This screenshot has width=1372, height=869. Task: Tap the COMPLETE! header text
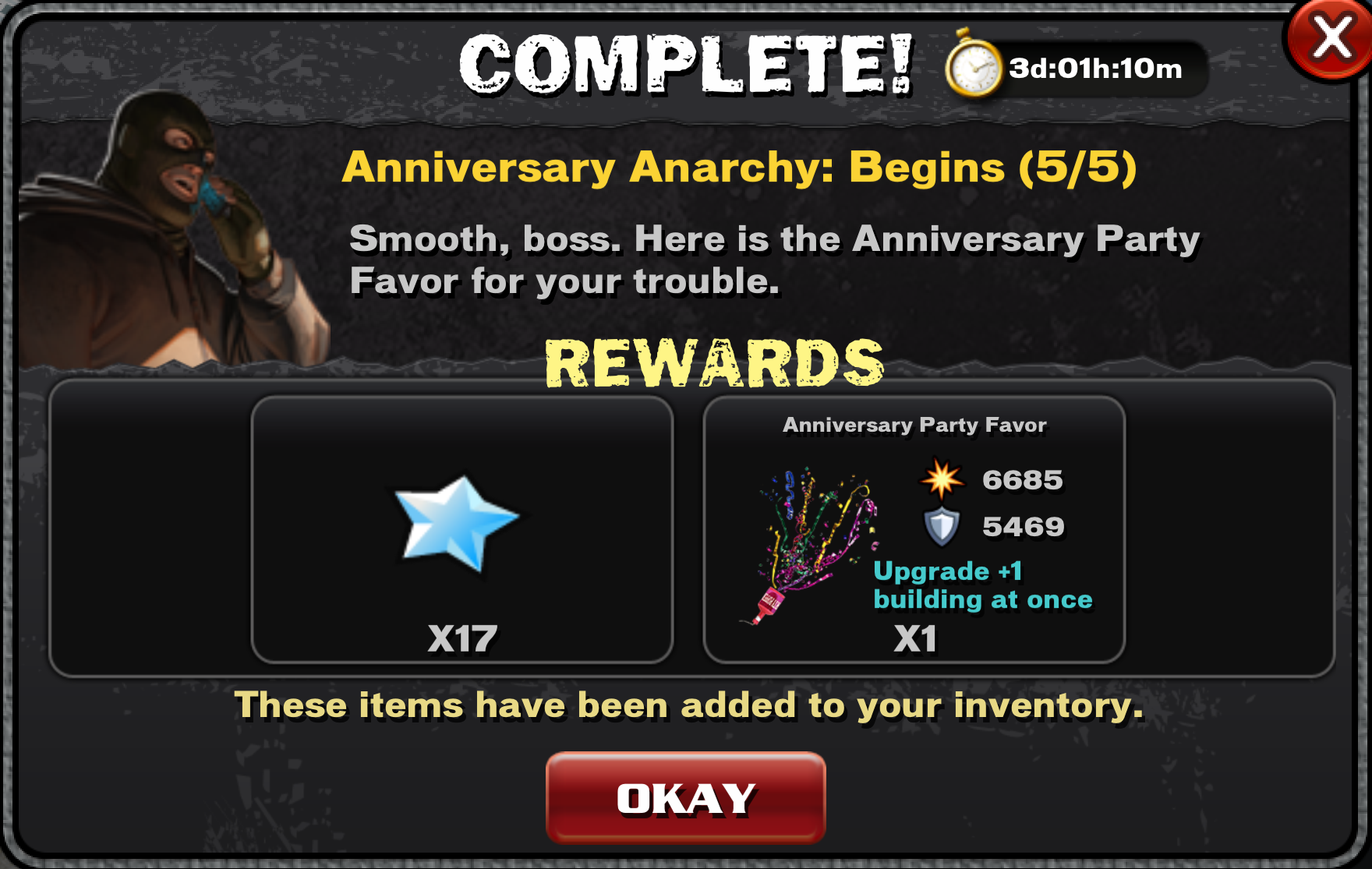tap(685, 65)
